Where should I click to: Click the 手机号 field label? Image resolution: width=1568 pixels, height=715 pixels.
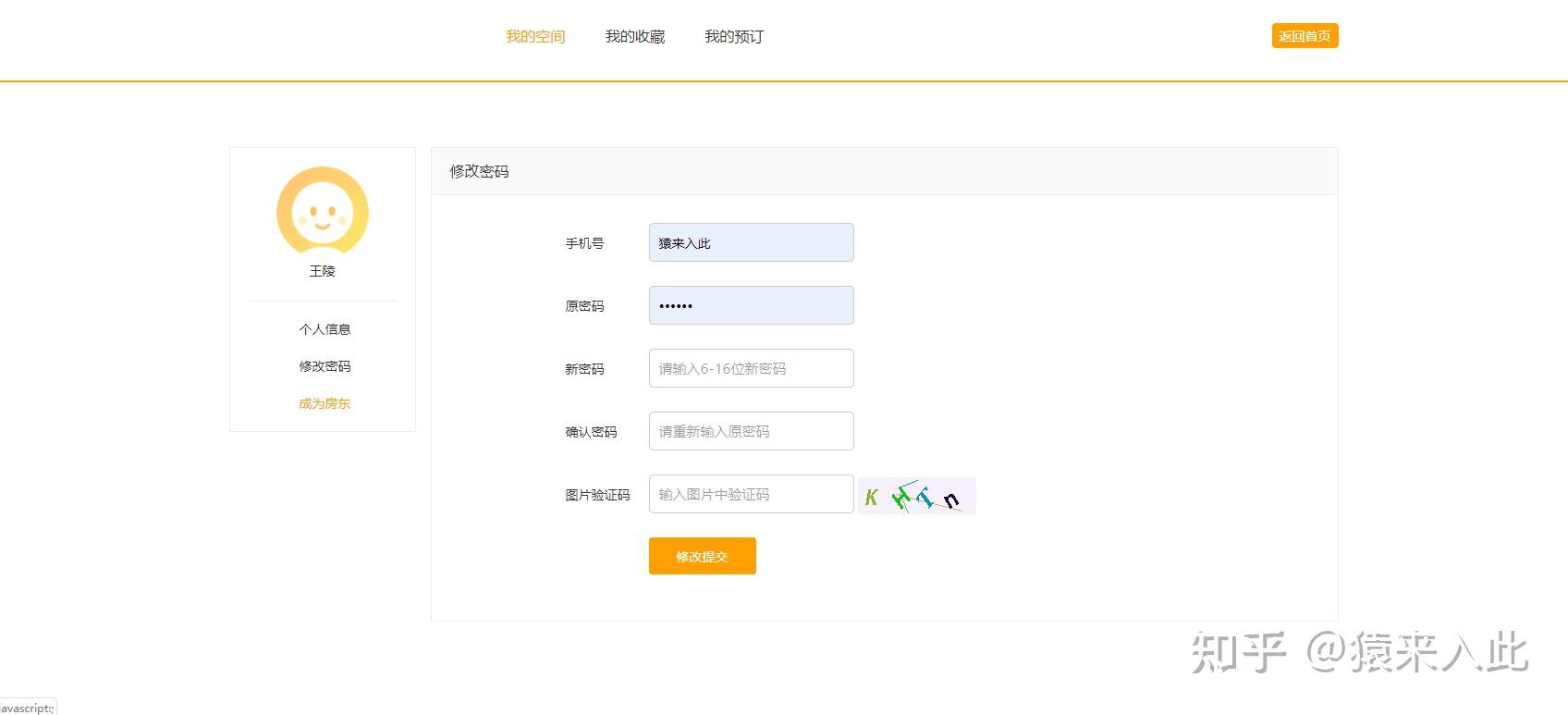584,243
